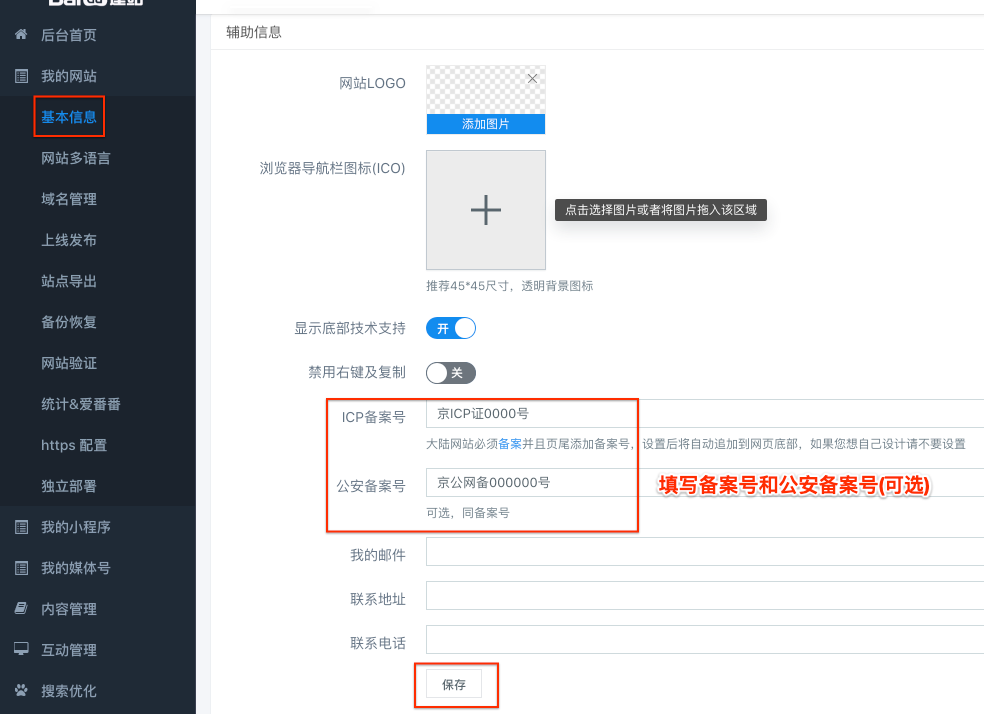Viewport: 984px width, 714px height.
Task: Open 网站多语言 submenu item
Action: pyautogui.click(x=76, y=158)
